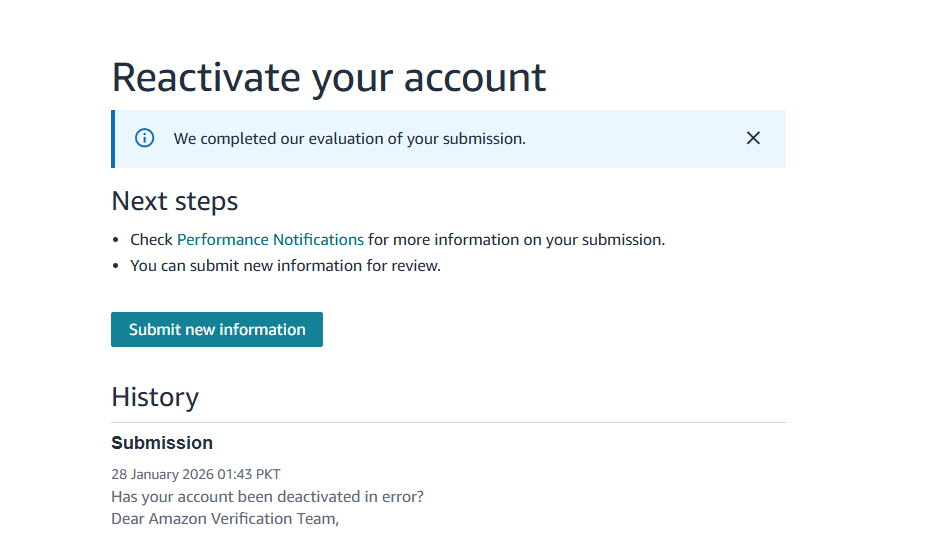The image size is (930, 537).
Task: Open the Performance Notifications link
Action: 270,240
